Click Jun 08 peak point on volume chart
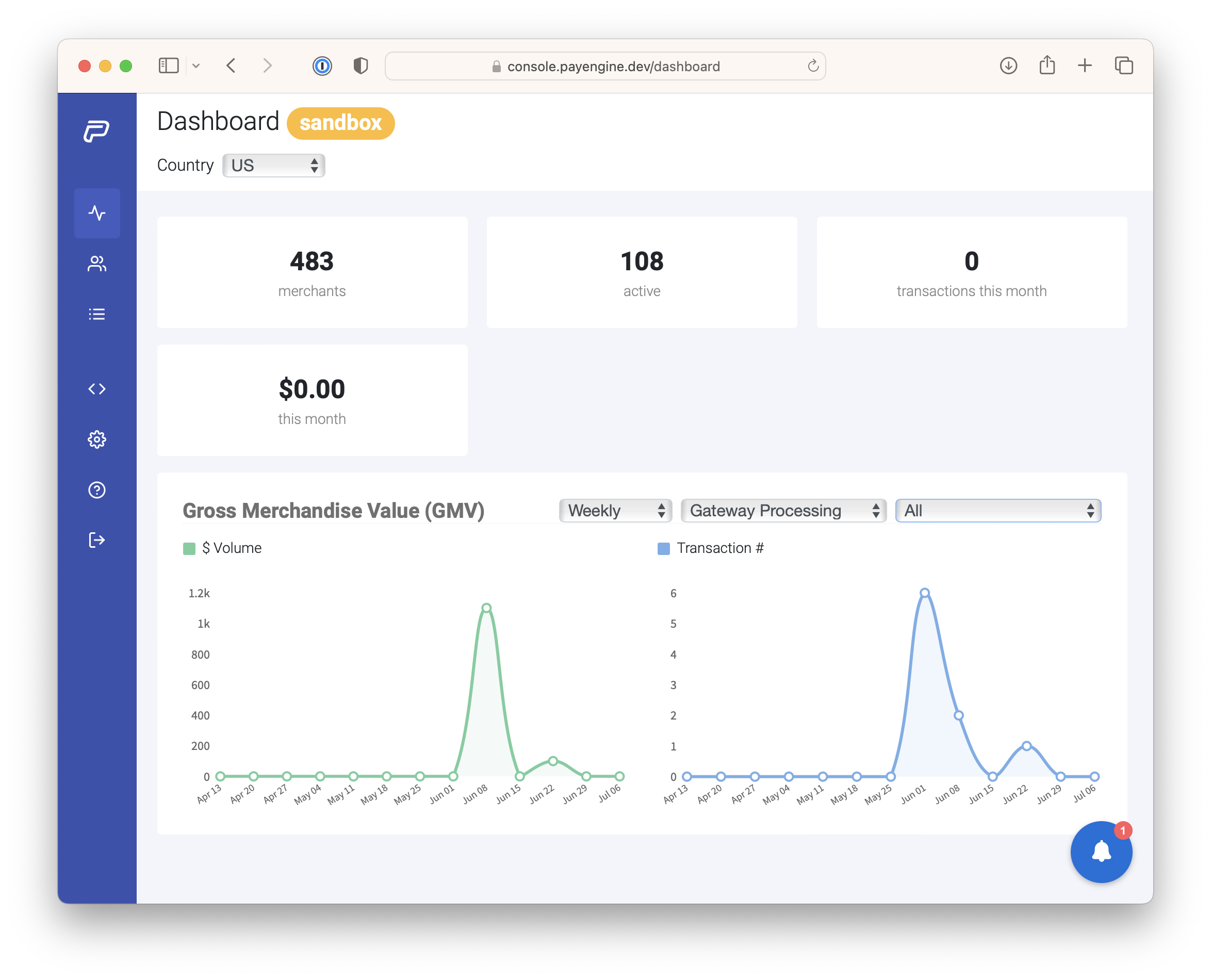This screenshot has height=980, width=1211. pos(486,608)
